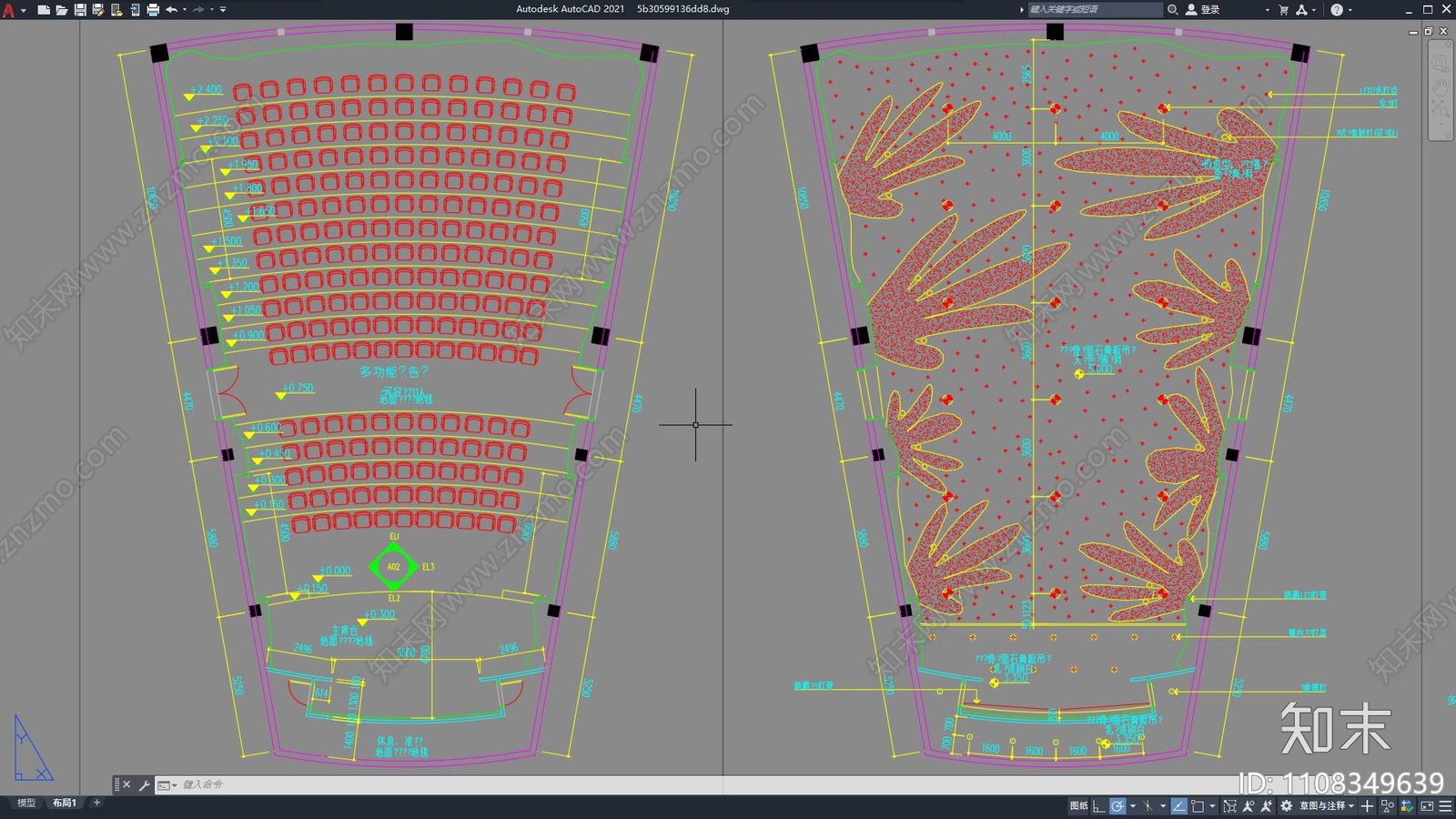Screen dimensions: 1456x819
Task: Switch to the 布局1 layout tab
Action: [x=64, y=803]
